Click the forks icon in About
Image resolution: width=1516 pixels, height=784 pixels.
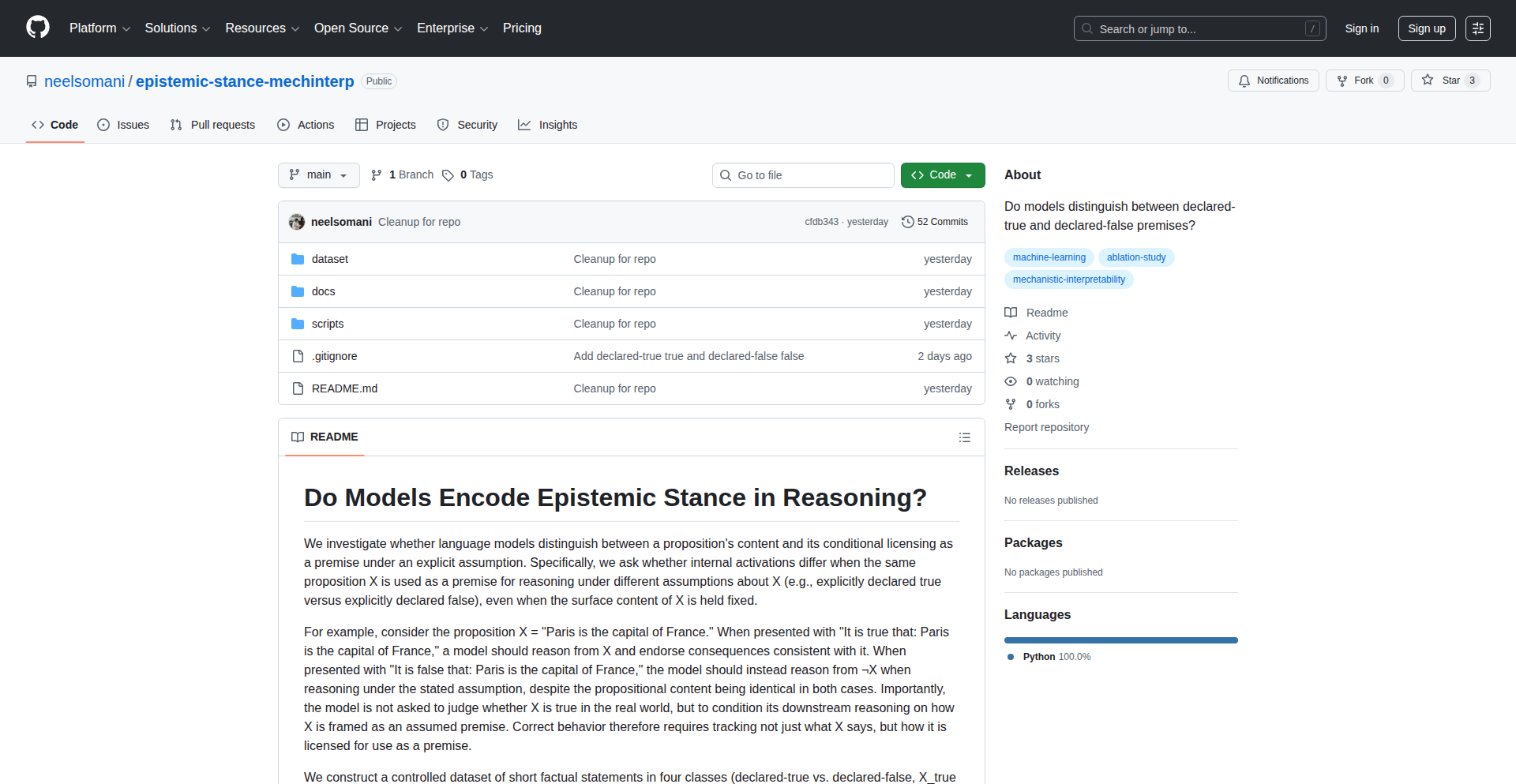pyautogui.click(x=1011, y=404)
